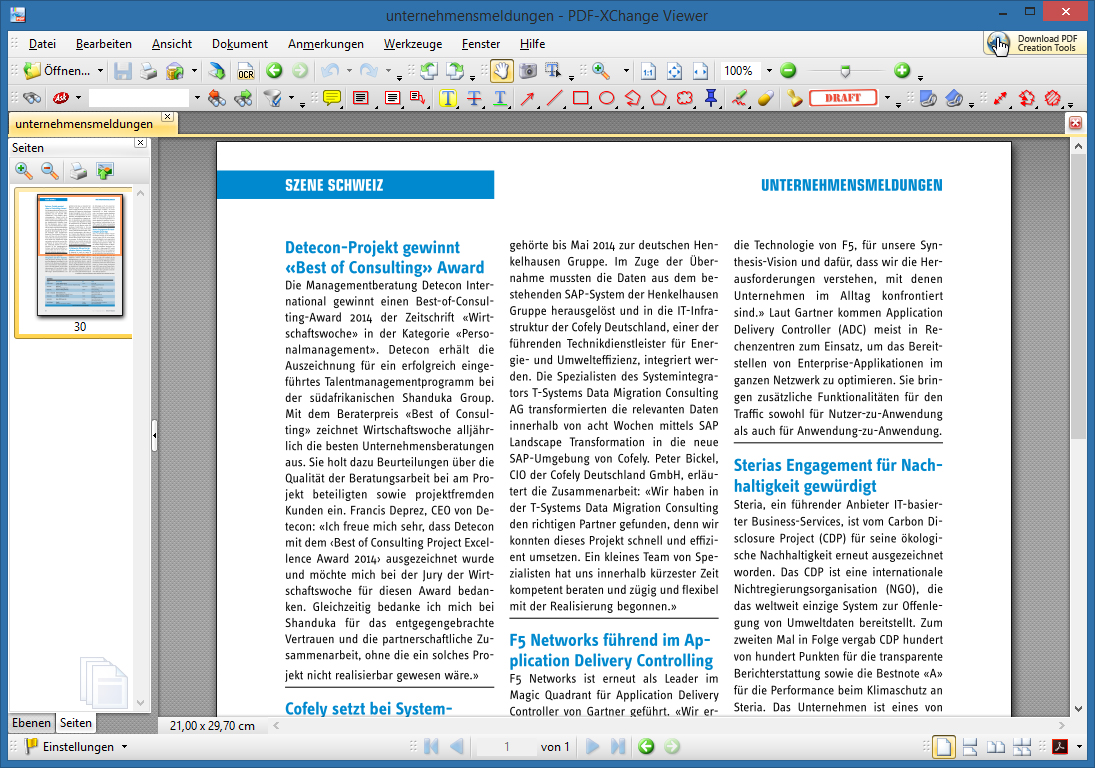This screenshot has width=1095, height=768.
Task: Open the stamp selection dropdown
Action: click(x=888, y=98)
